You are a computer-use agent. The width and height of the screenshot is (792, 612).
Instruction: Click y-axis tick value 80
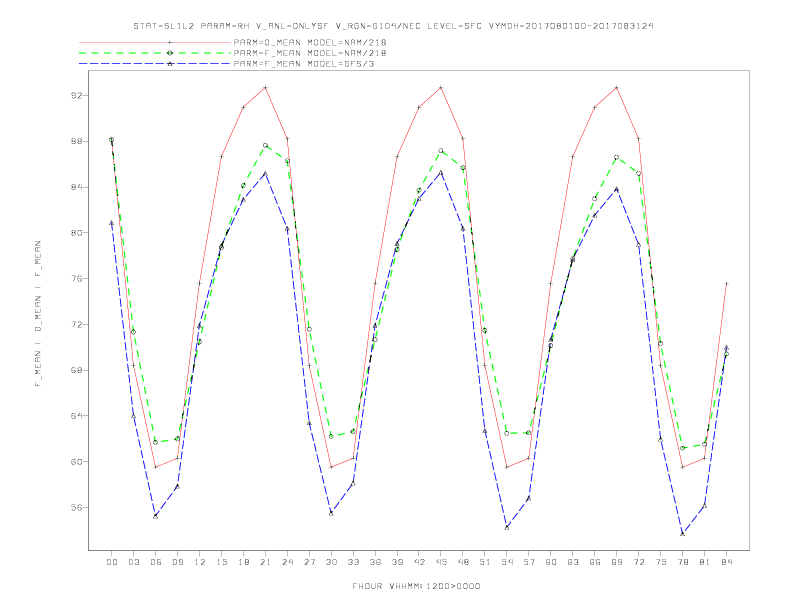(77, 233)
